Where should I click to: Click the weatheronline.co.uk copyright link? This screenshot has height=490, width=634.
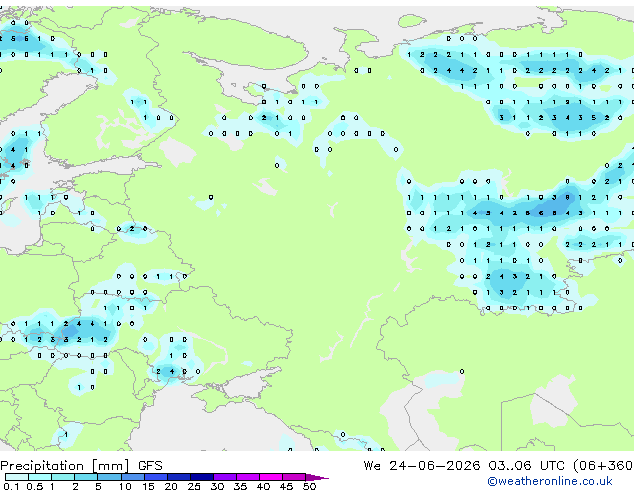(550, 481)
